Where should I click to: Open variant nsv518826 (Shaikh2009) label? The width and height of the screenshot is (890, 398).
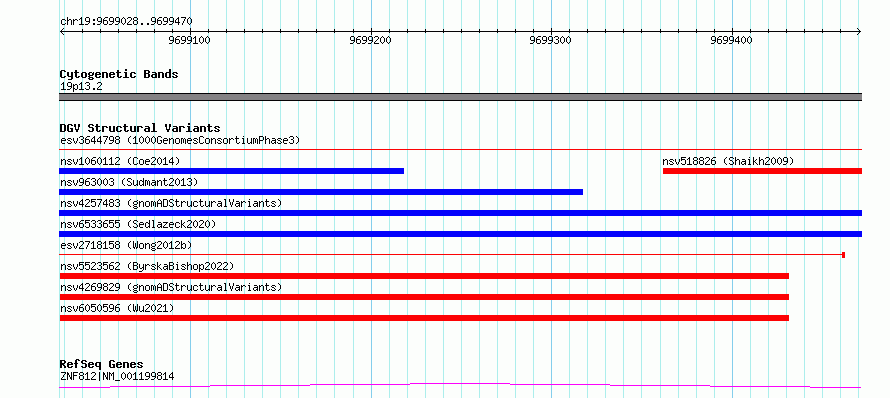coord(728,161)
